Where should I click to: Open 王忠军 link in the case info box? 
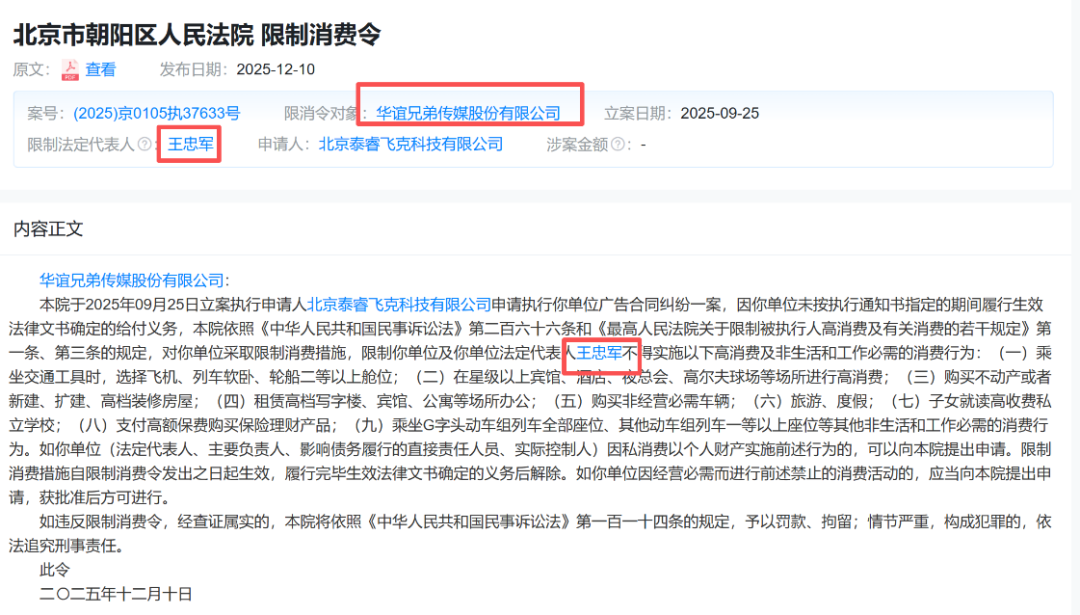pyautogui.click(x=191, y=144)
